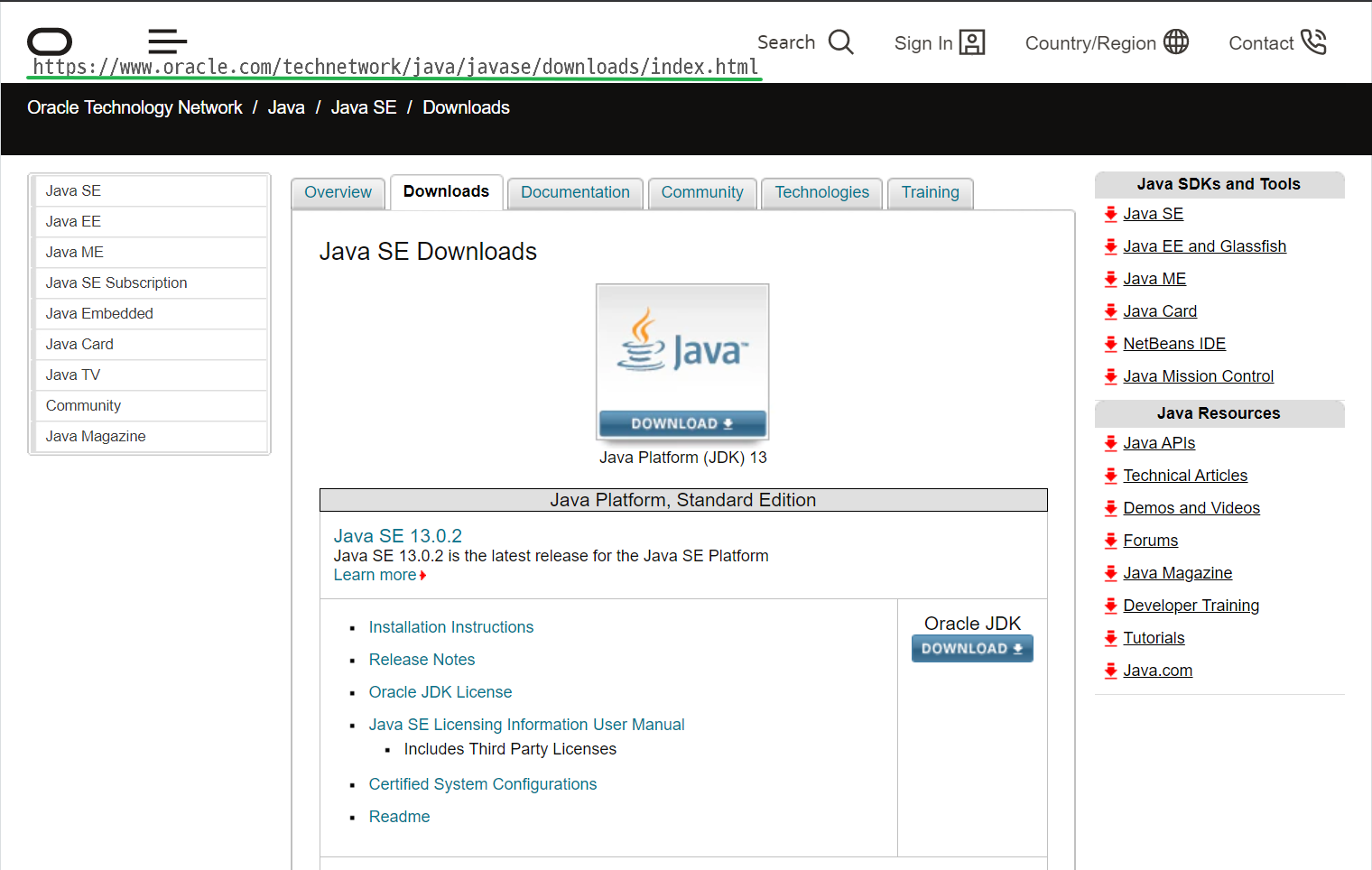This screenshot has width=1372, height=870.
Task: Click red arrow beside Java Magazine resource
Action: coord(1110,573)
